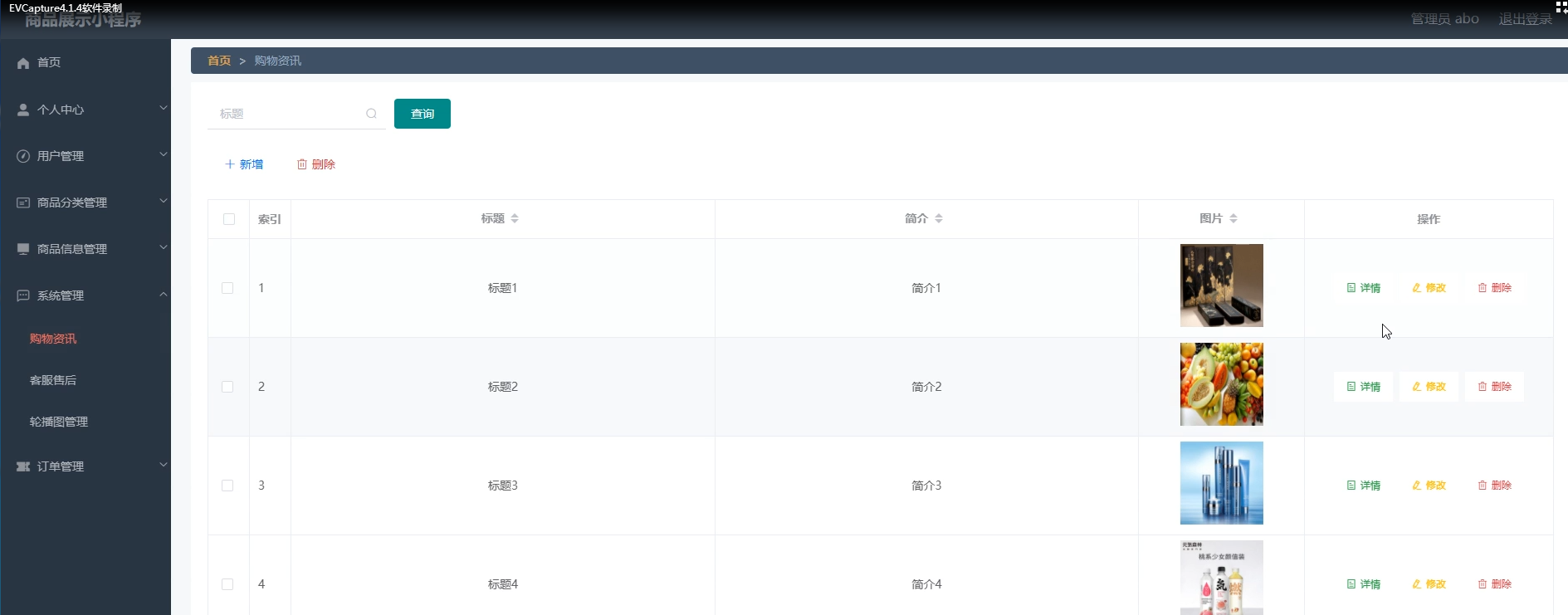Click the monitor icon beside 商品信息管理
The width and height of the screenshot is (1568, 615).
click(23, 249)
